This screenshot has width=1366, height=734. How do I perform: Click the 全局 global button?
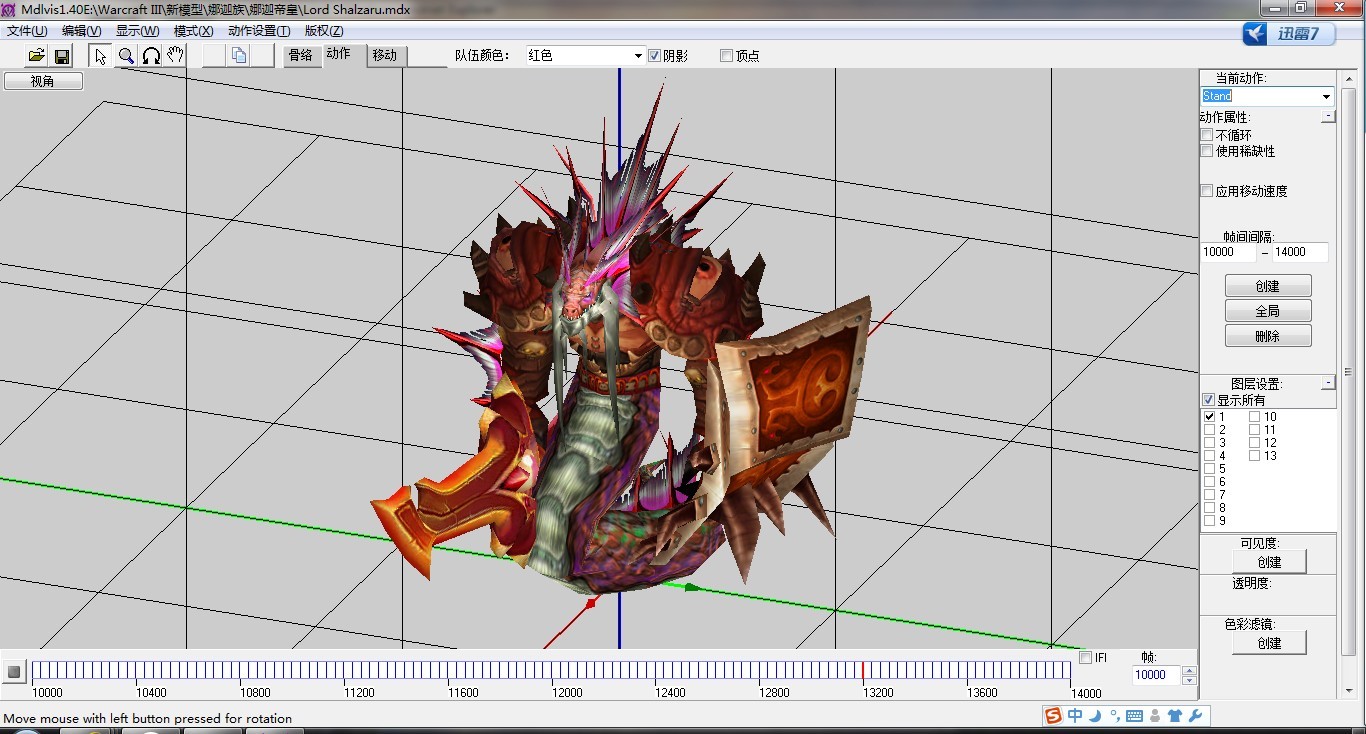[1268, 311]
